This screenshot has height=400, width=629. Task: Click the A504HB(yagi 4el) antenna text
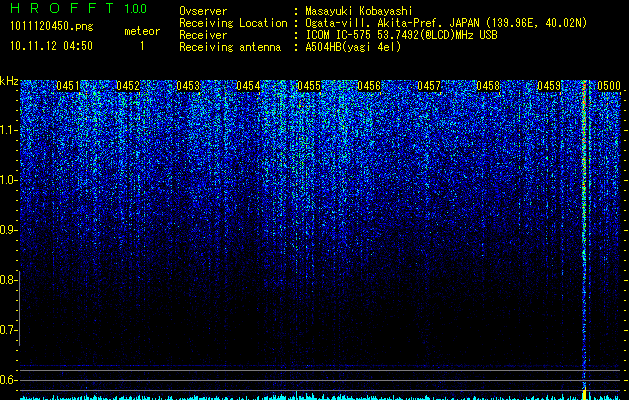353,47
